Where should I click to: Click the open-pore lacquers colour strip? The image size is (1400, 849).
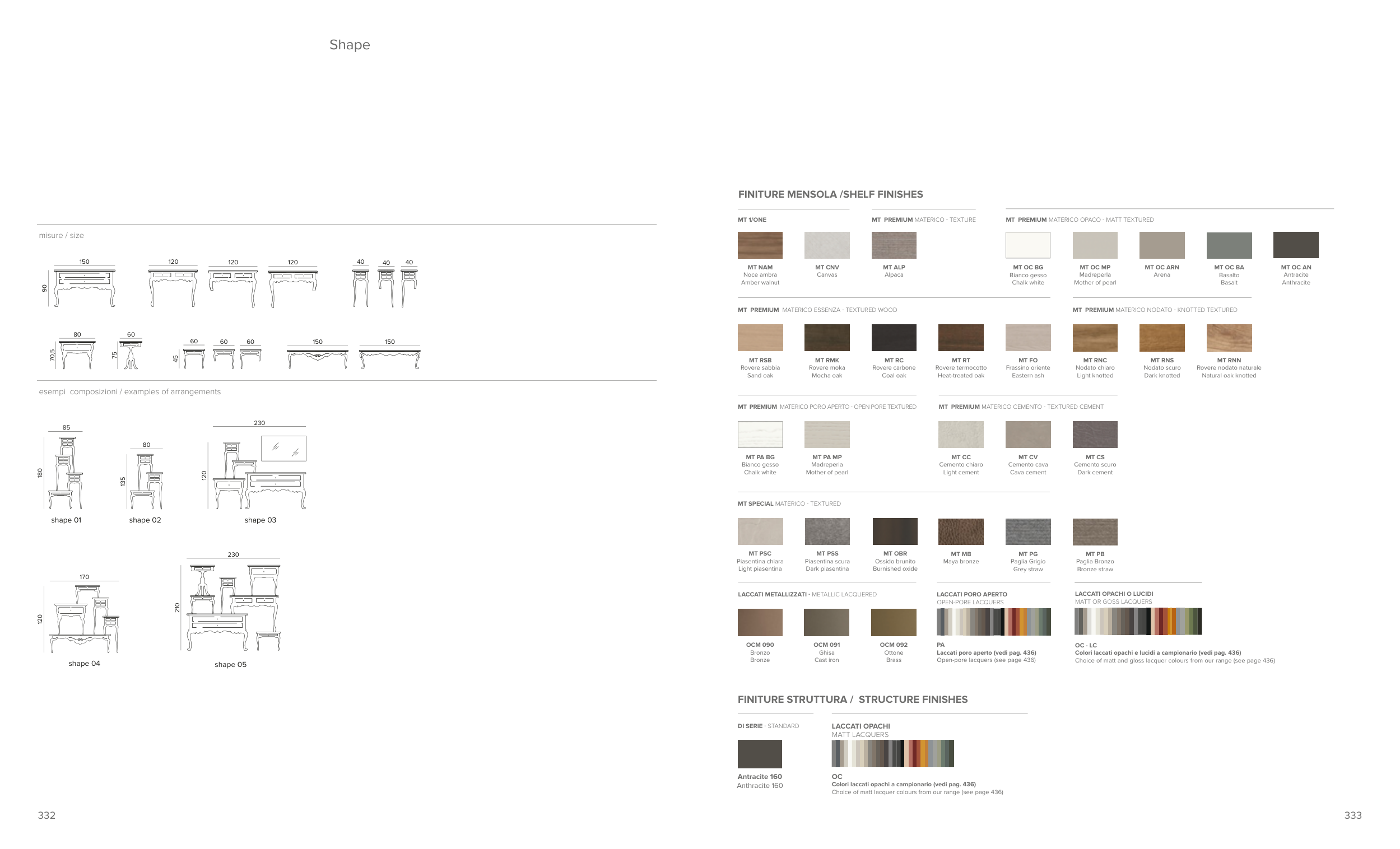point(993,622)
